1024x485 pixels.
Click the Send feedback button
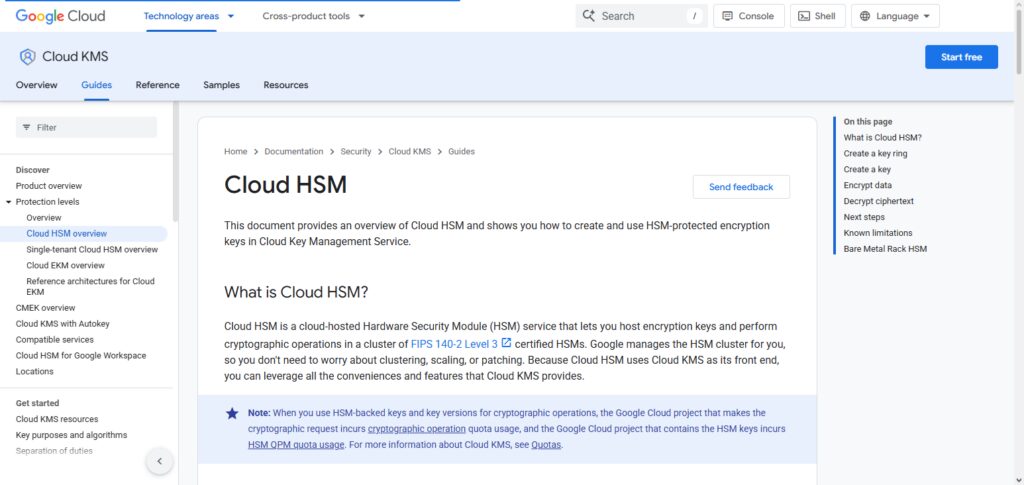pos(741,187)
